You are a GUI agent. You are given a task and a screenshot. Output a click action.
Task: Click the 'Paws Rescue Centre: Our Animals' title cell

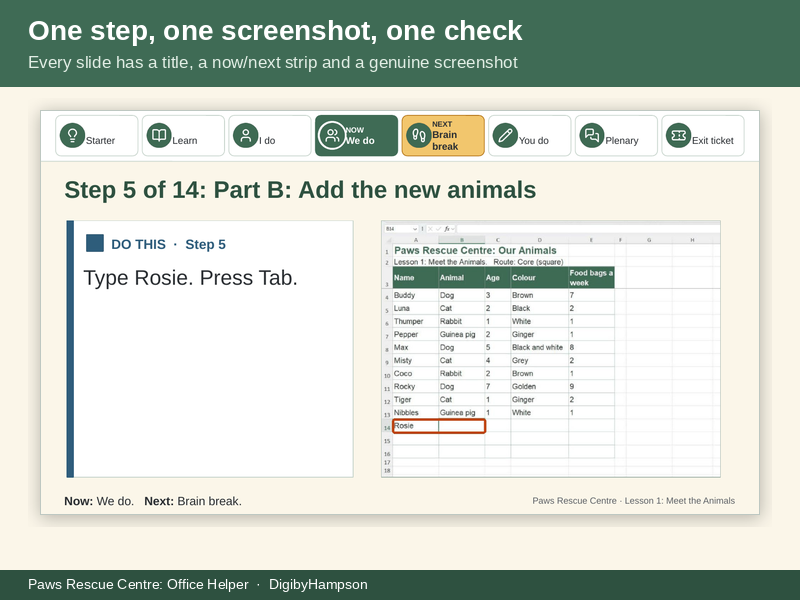tap(475, 251)
